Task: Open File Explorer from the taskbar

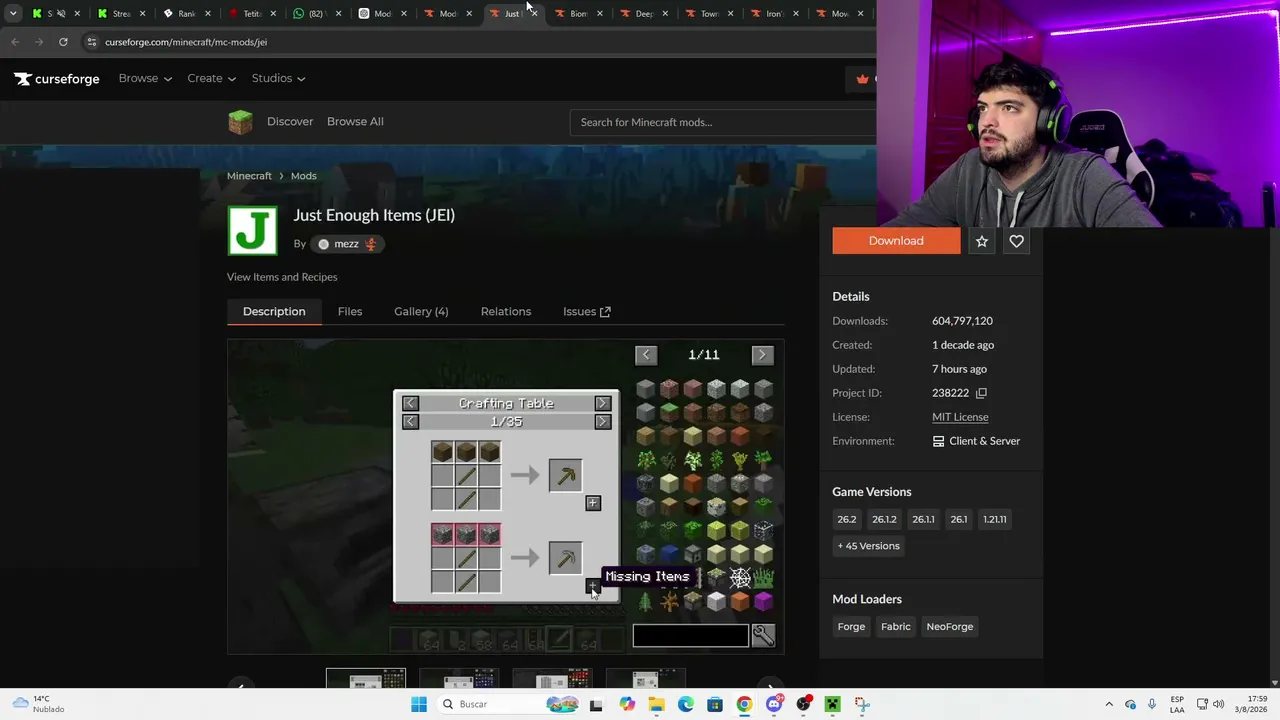Action: tap(656, 705)
